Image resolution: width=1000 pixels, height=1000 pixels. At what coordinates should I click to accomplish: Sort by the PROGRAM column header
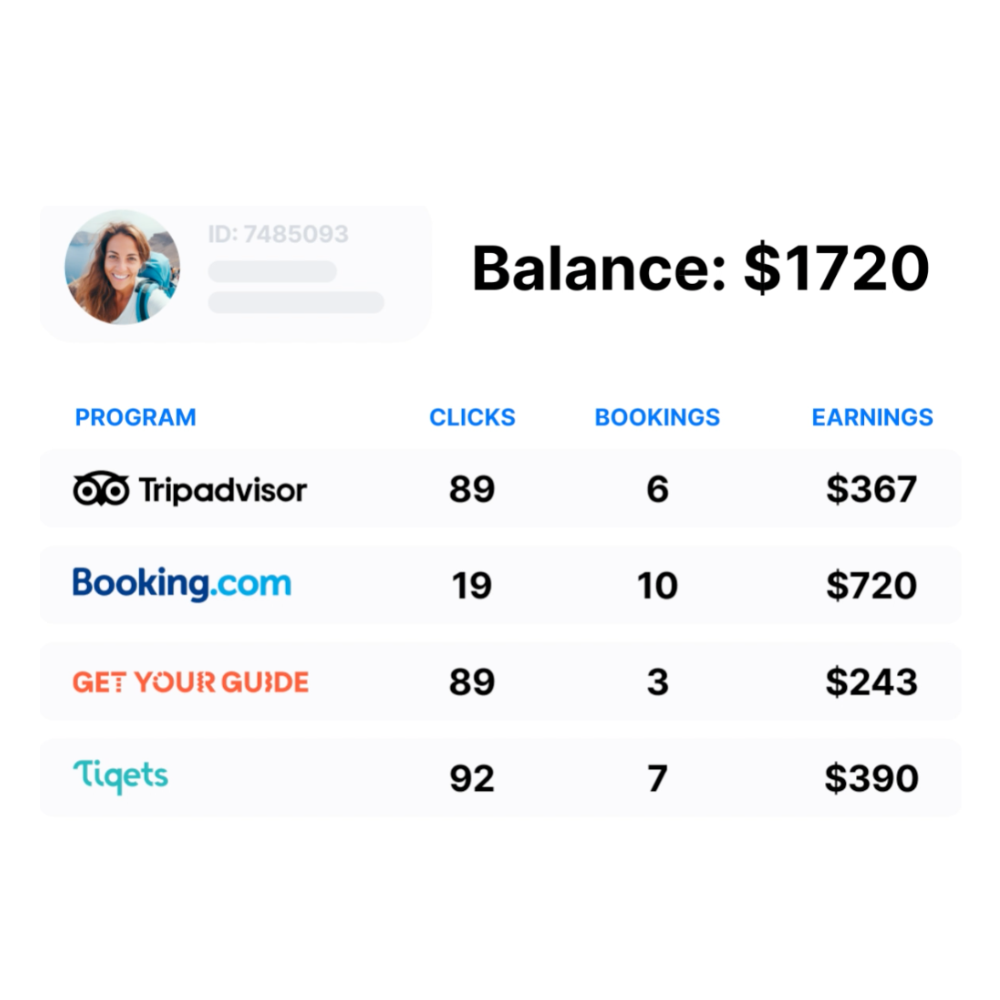[x=136, y=418]
